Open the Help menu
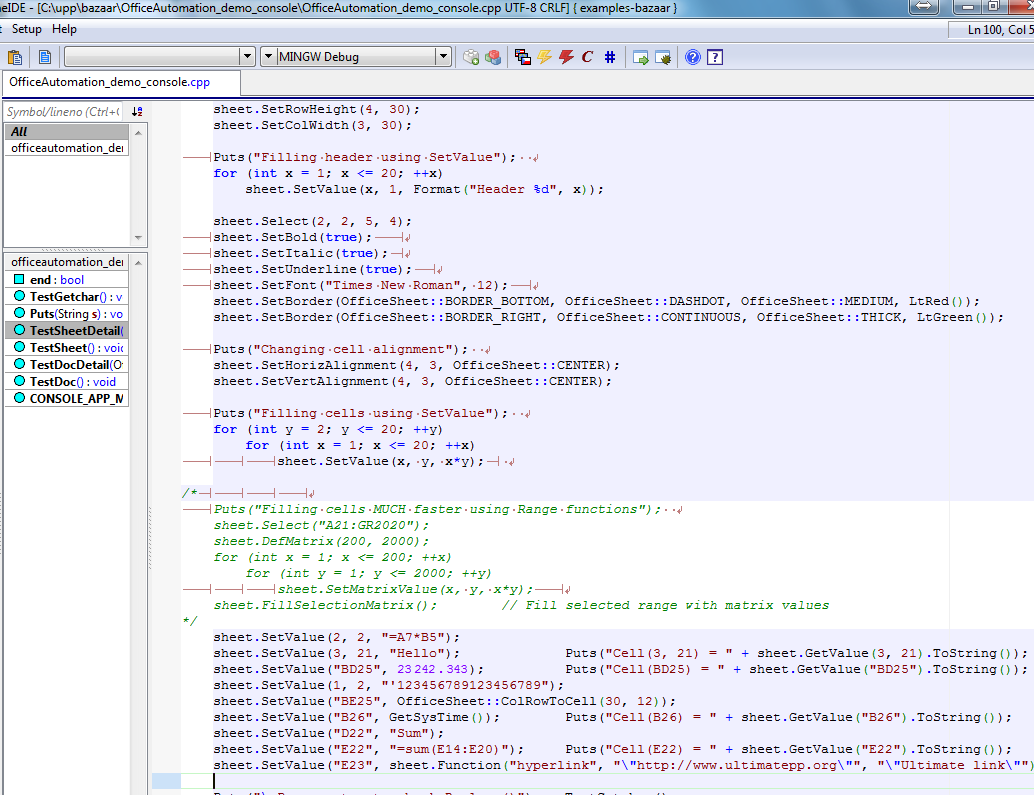The image size is (1034, 795). (x=64, y=29)
